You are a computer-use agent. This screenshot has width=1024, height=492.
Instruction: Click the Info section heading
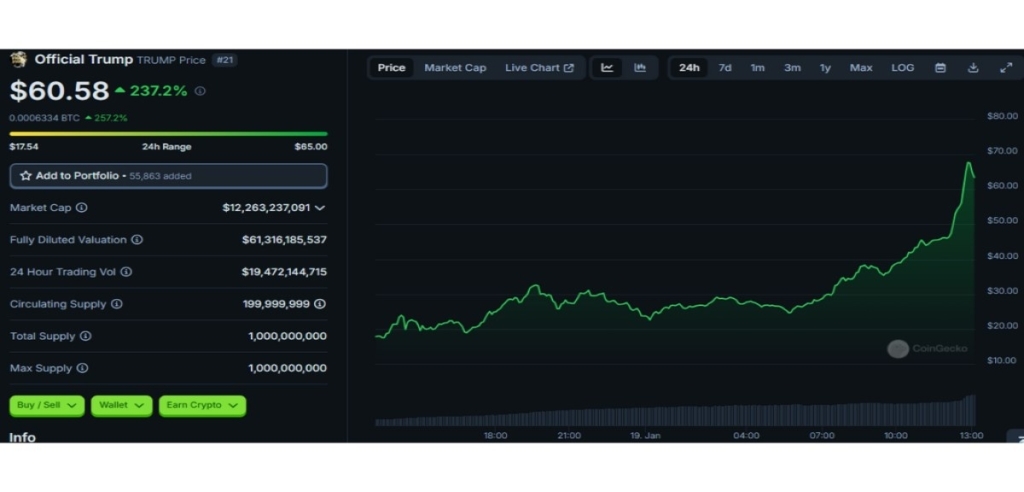coord(22,436)
